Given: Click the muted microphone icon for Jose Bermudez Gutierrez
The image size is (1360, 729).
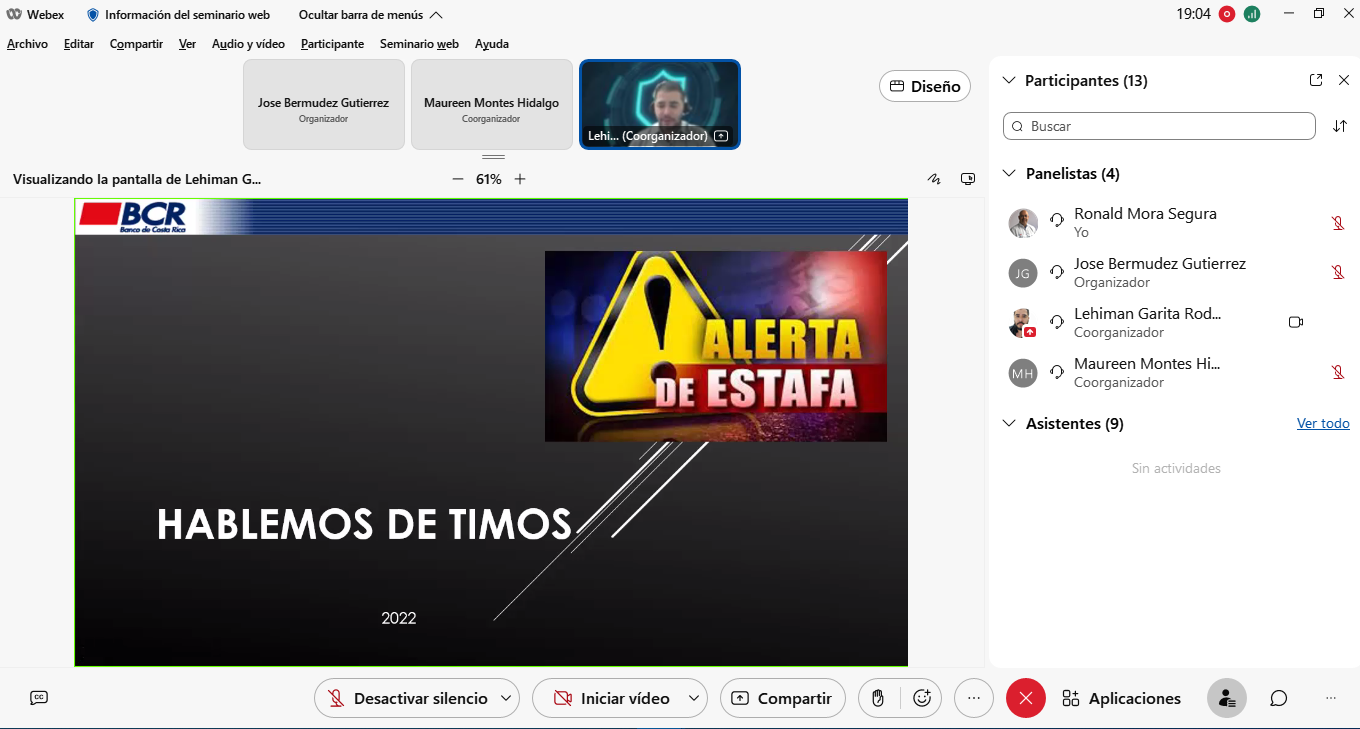Looking at the screenshot, I should coord(1338,273).
